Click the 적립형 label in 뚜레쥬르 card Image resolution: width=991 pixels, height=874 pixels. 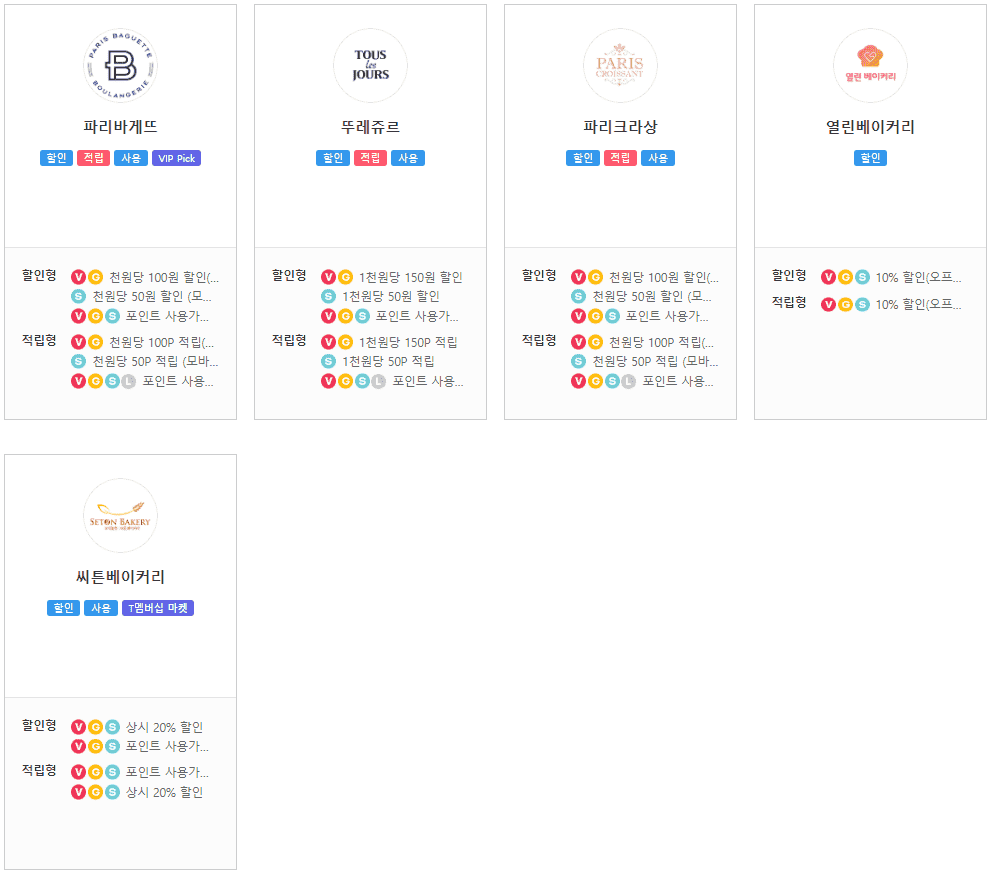click(289, 341)
